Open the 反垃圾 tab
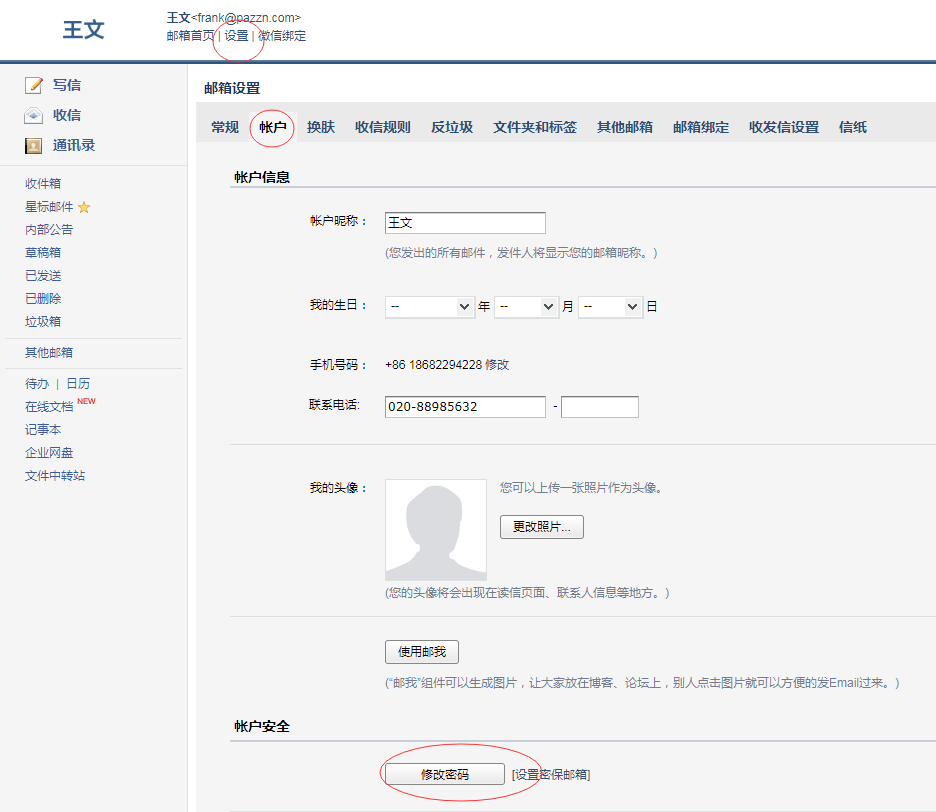This screenshot has height=812, width=936. click(452, 127)
